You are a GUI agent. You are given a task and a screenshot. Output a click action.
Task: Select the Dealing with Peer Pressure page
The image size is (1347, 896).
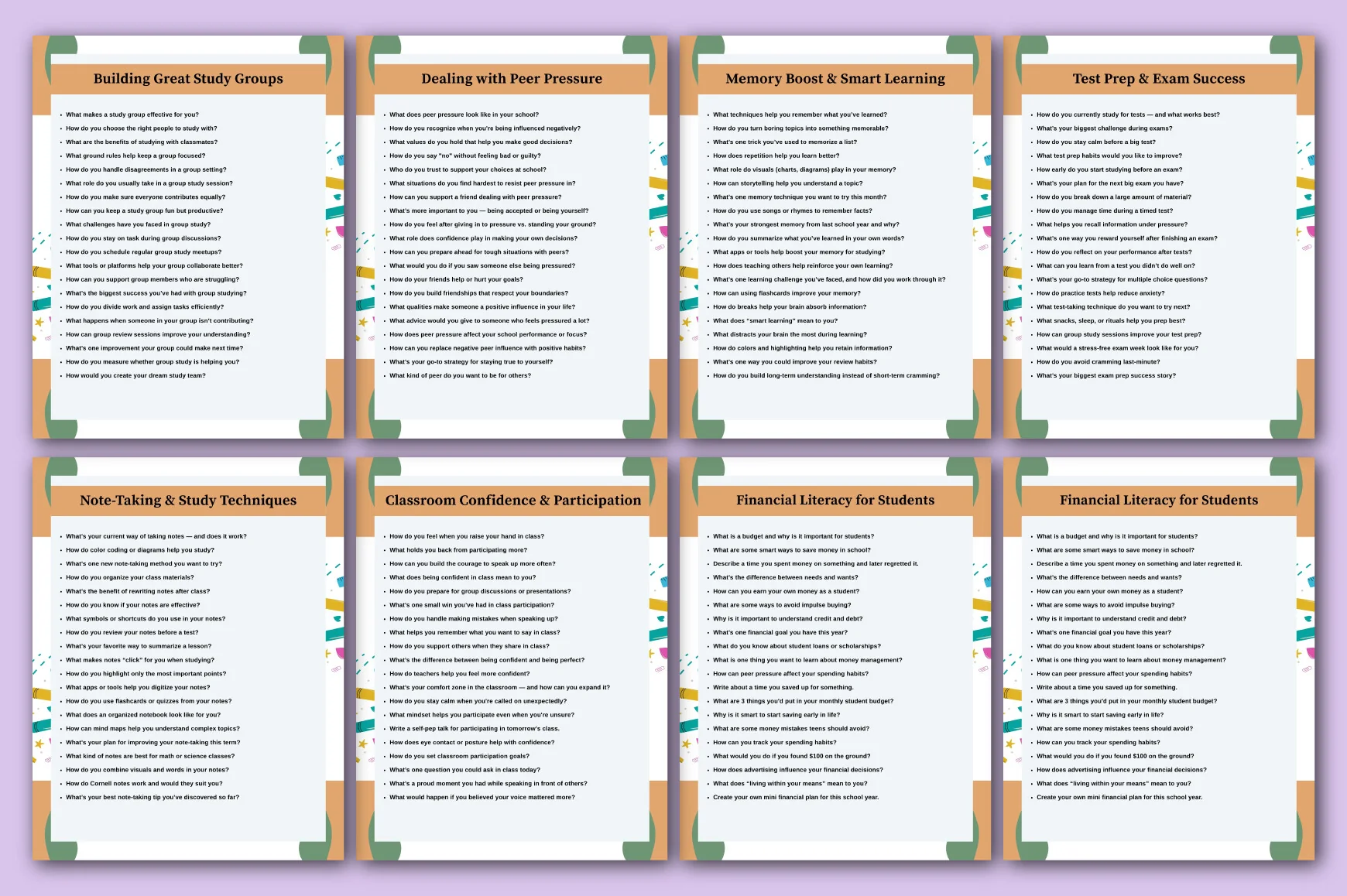(512, 237)
